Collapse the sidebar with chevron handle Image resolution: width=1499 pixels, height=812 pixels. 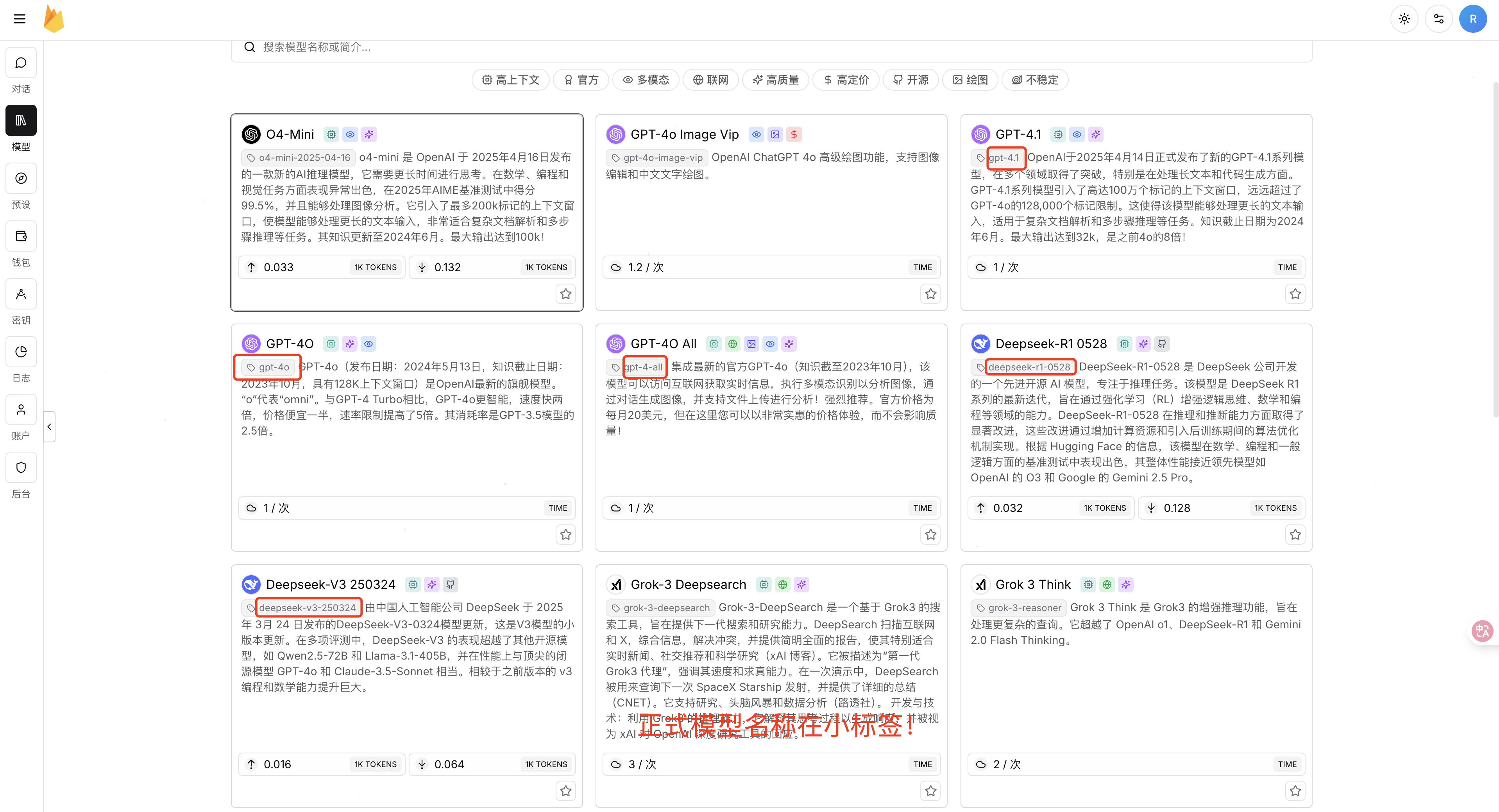50,427
